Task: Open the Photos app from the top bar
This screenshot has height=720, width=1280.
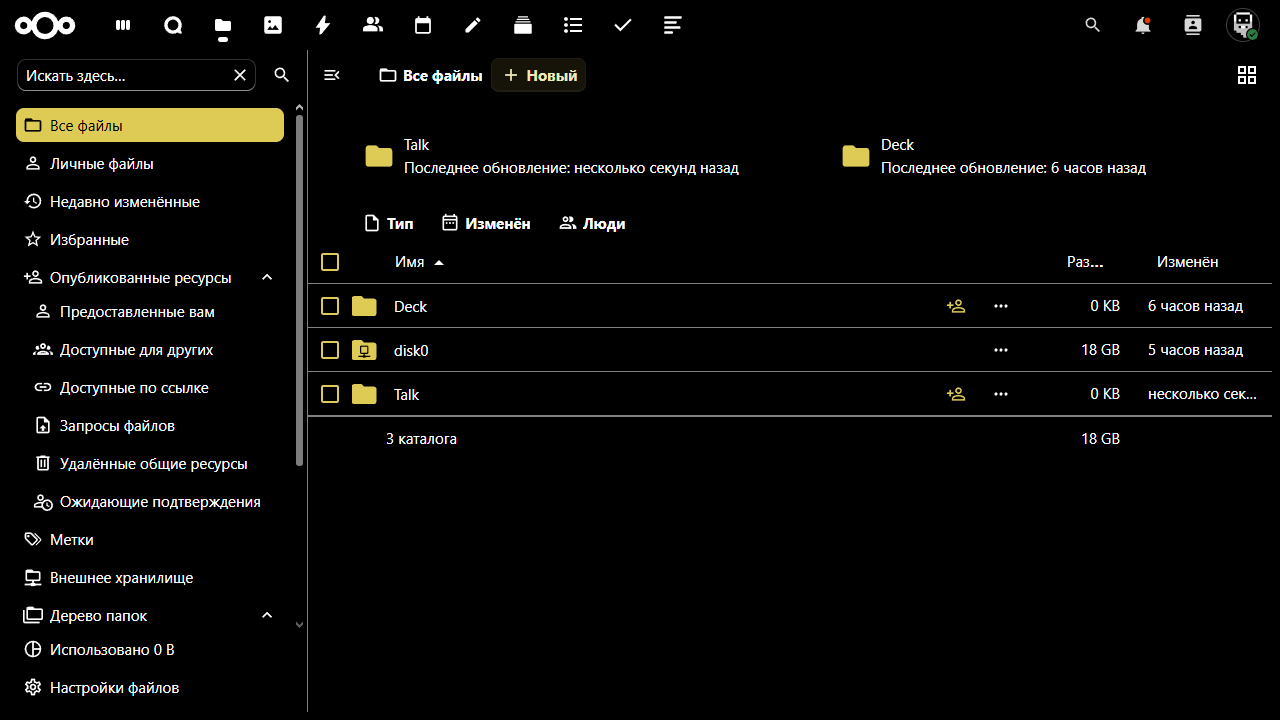Action: [x=272, y=25]
